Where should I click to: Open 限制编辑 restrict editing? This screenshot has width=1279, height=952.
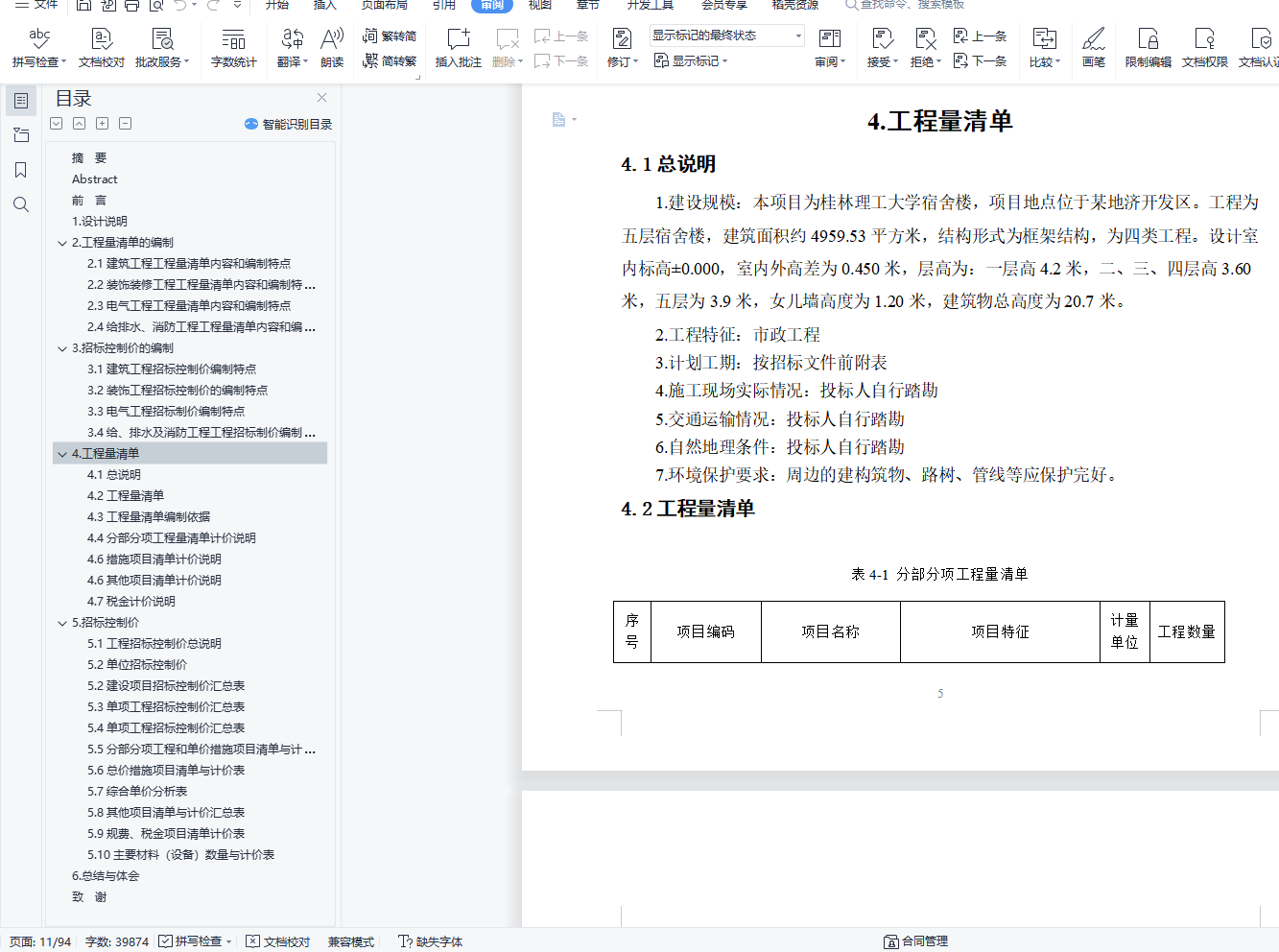pos(1149,47)
